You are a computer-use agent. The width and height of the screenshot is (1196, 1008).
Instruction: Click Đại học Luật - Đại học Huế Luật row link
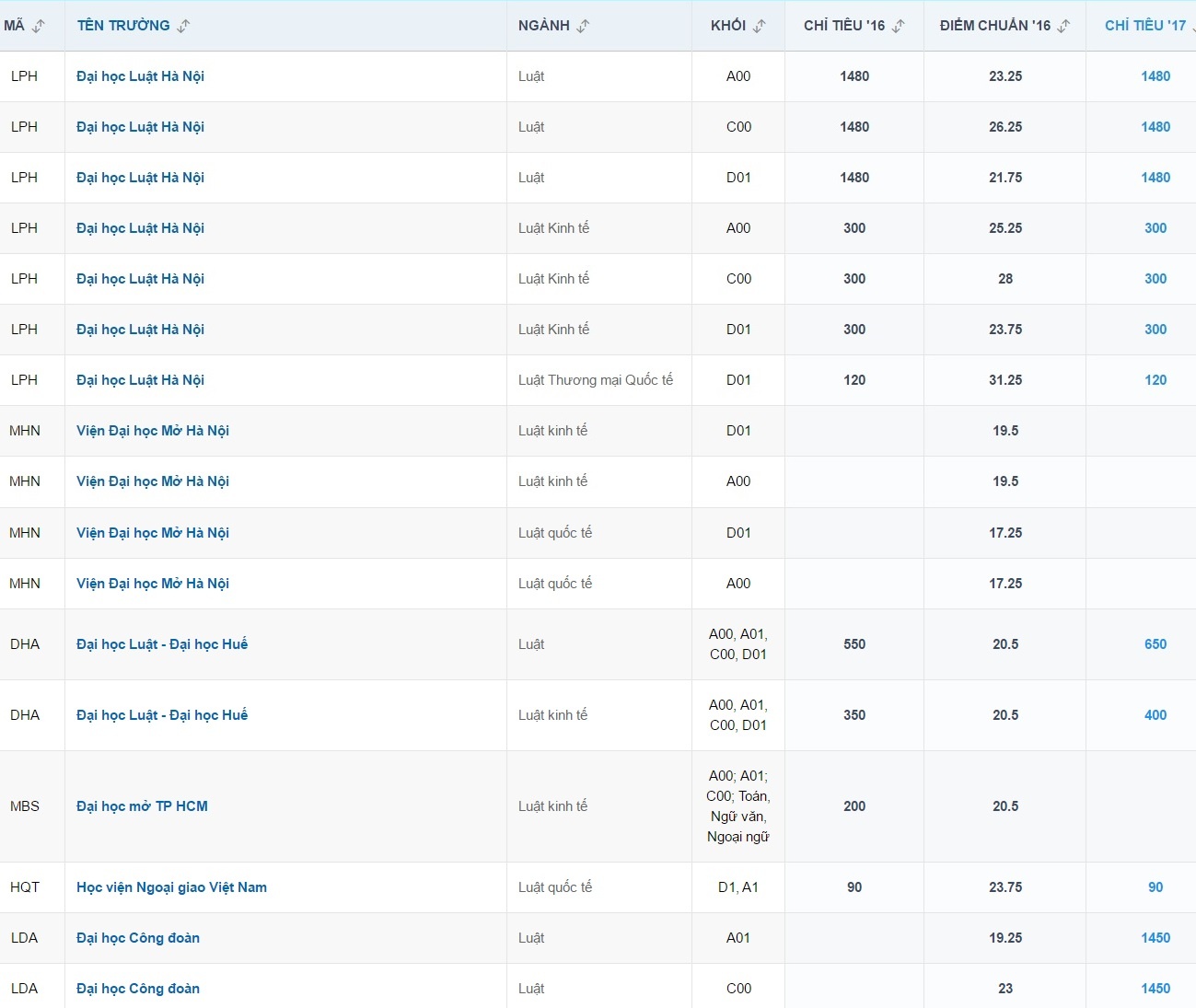(162, 644)
